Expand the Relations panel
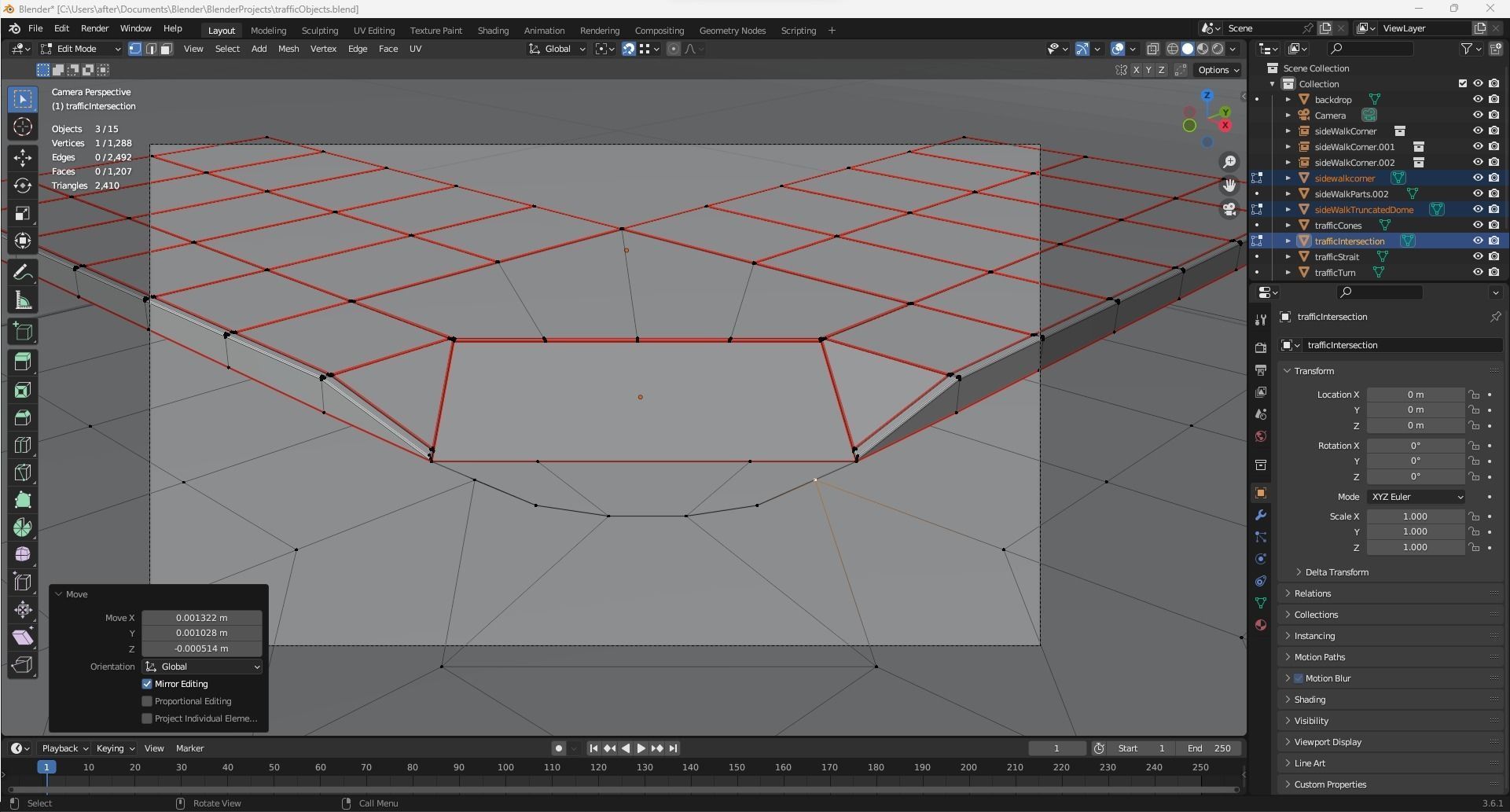Screen dimensions: 1510x812 point(1312,593)
